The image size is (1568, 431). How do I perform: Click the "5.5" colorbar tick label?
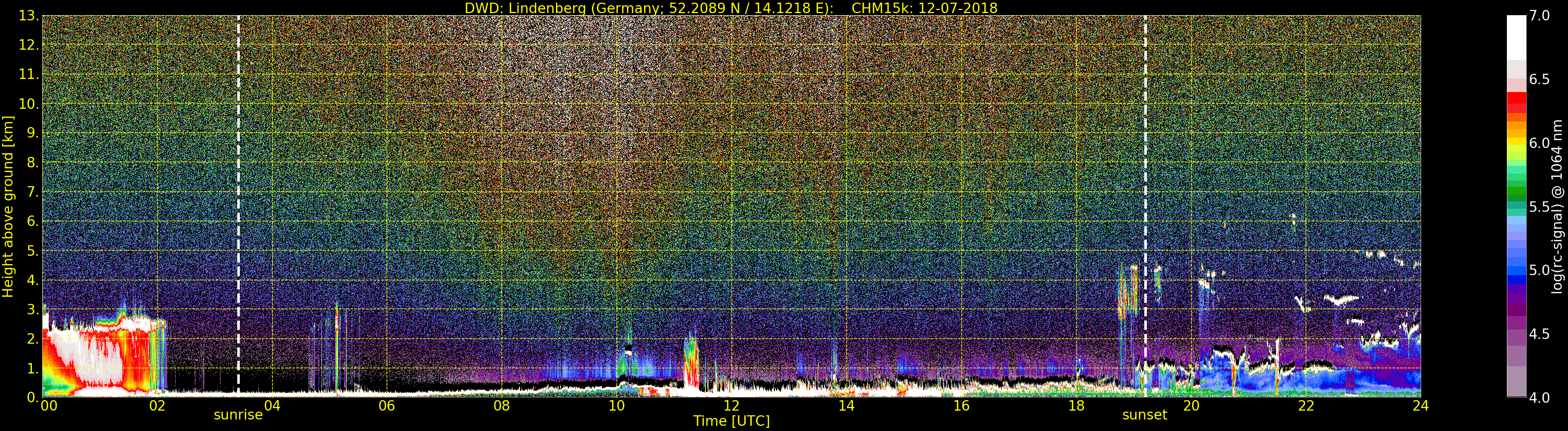(1539, 207)
